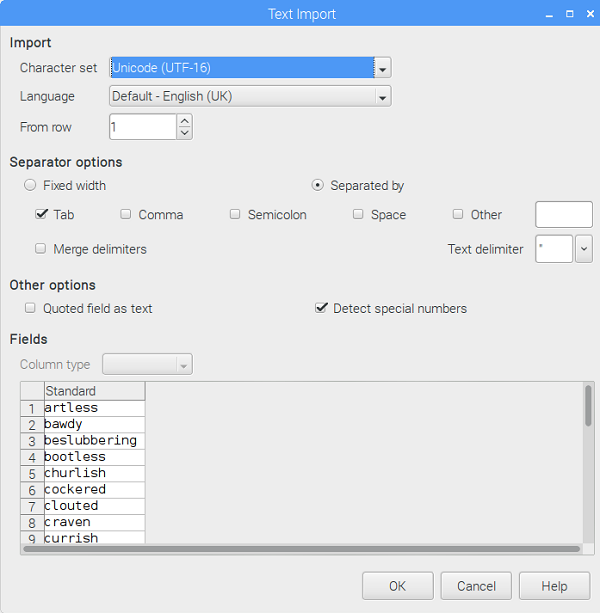The width and height of the screenshot is (600, 613).
Task: Click the Other separator text box
Action: click(x=564, y=214)
